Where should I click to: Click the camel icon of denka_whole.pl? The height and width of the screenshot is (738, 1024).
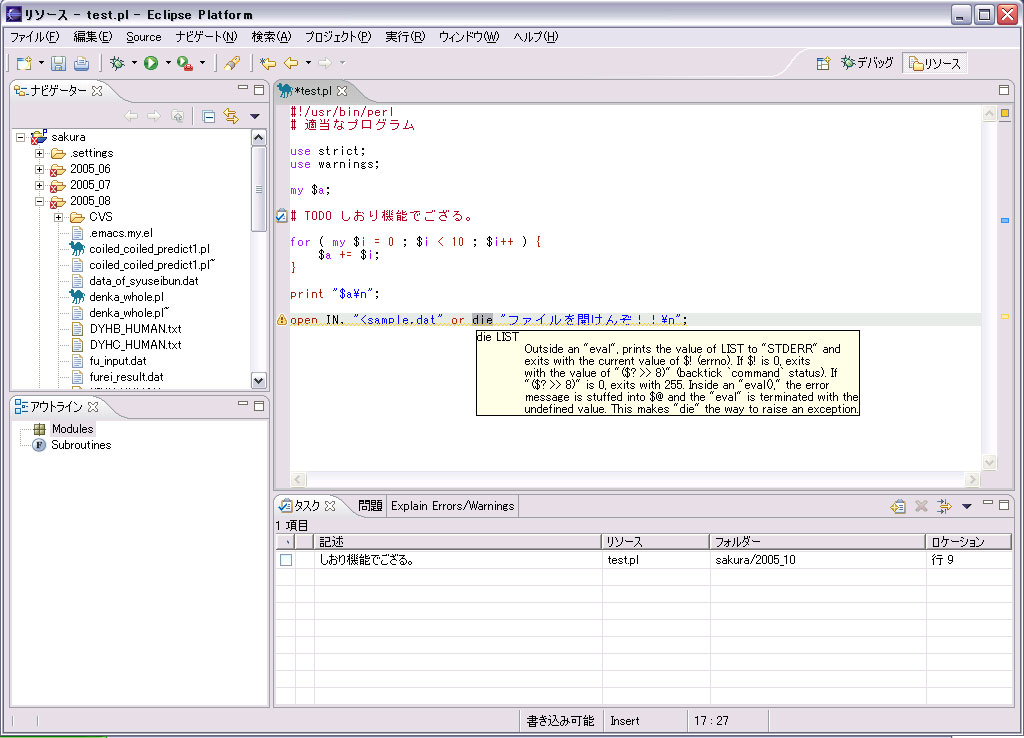[77, 297]
